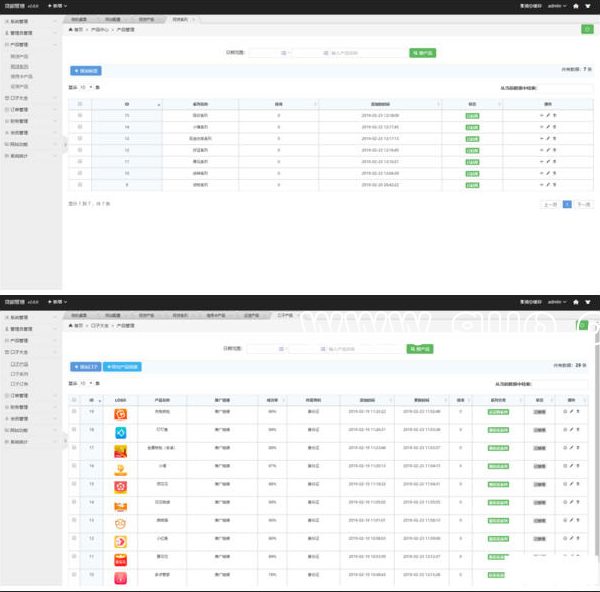Click the delete icon for row ID 18
This screenshot has height=592, width=600.
click(x=577, y=429)
